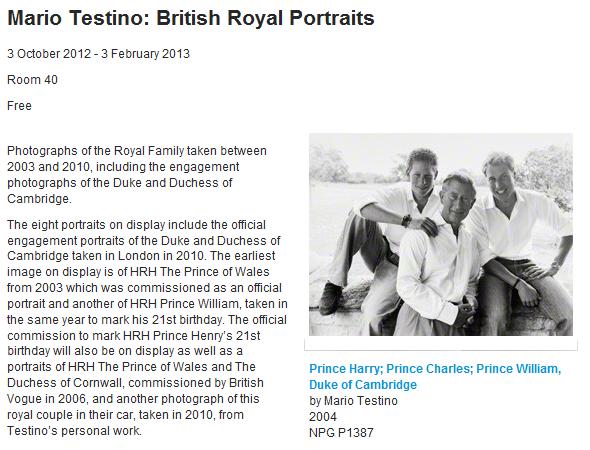Click the NPG P1387 reference number

(341, 433)
